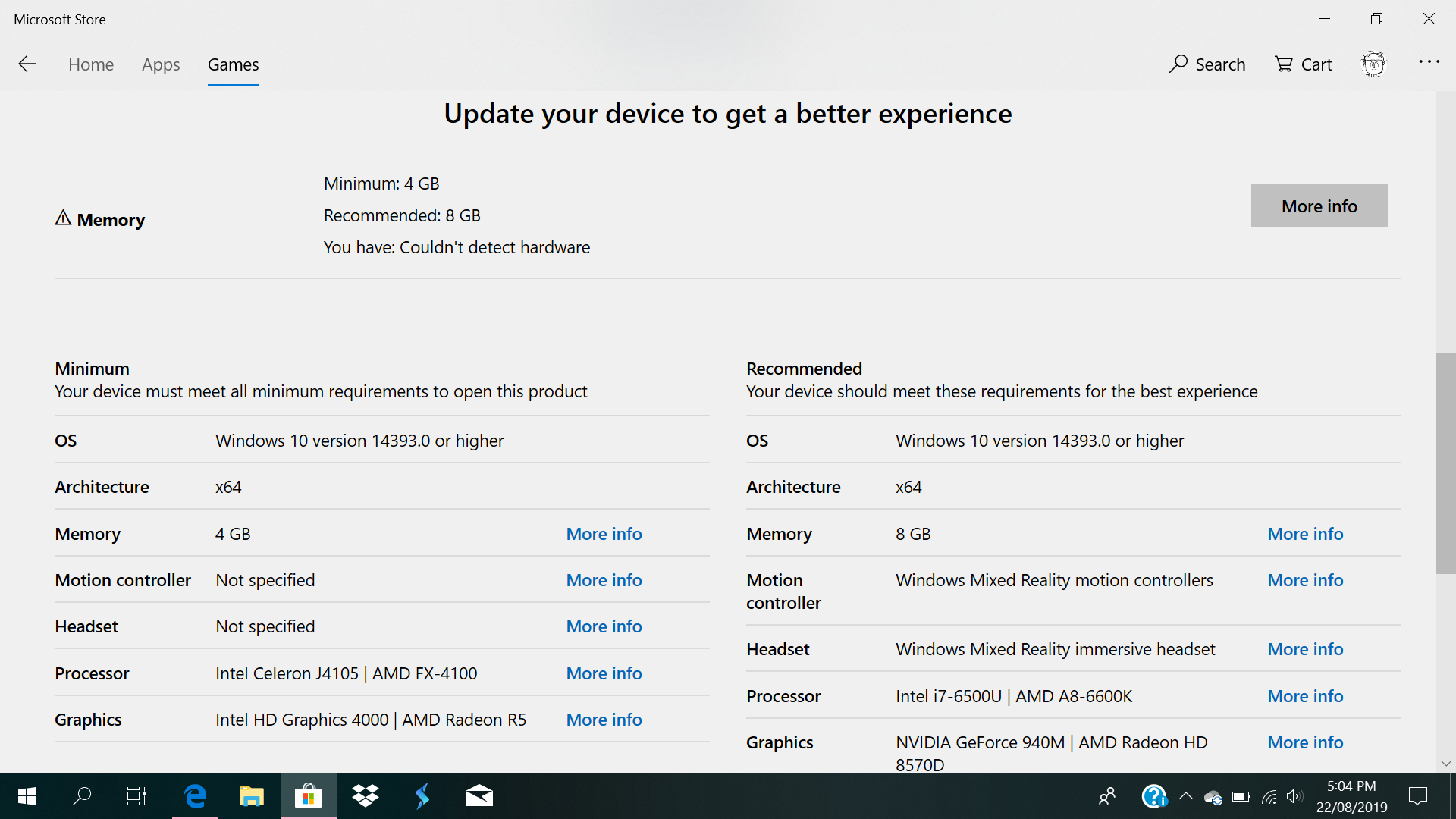This screenshot has width=1456, height=819.
Task: Click the scrollbar down arrow
Action: (1446, 764)
